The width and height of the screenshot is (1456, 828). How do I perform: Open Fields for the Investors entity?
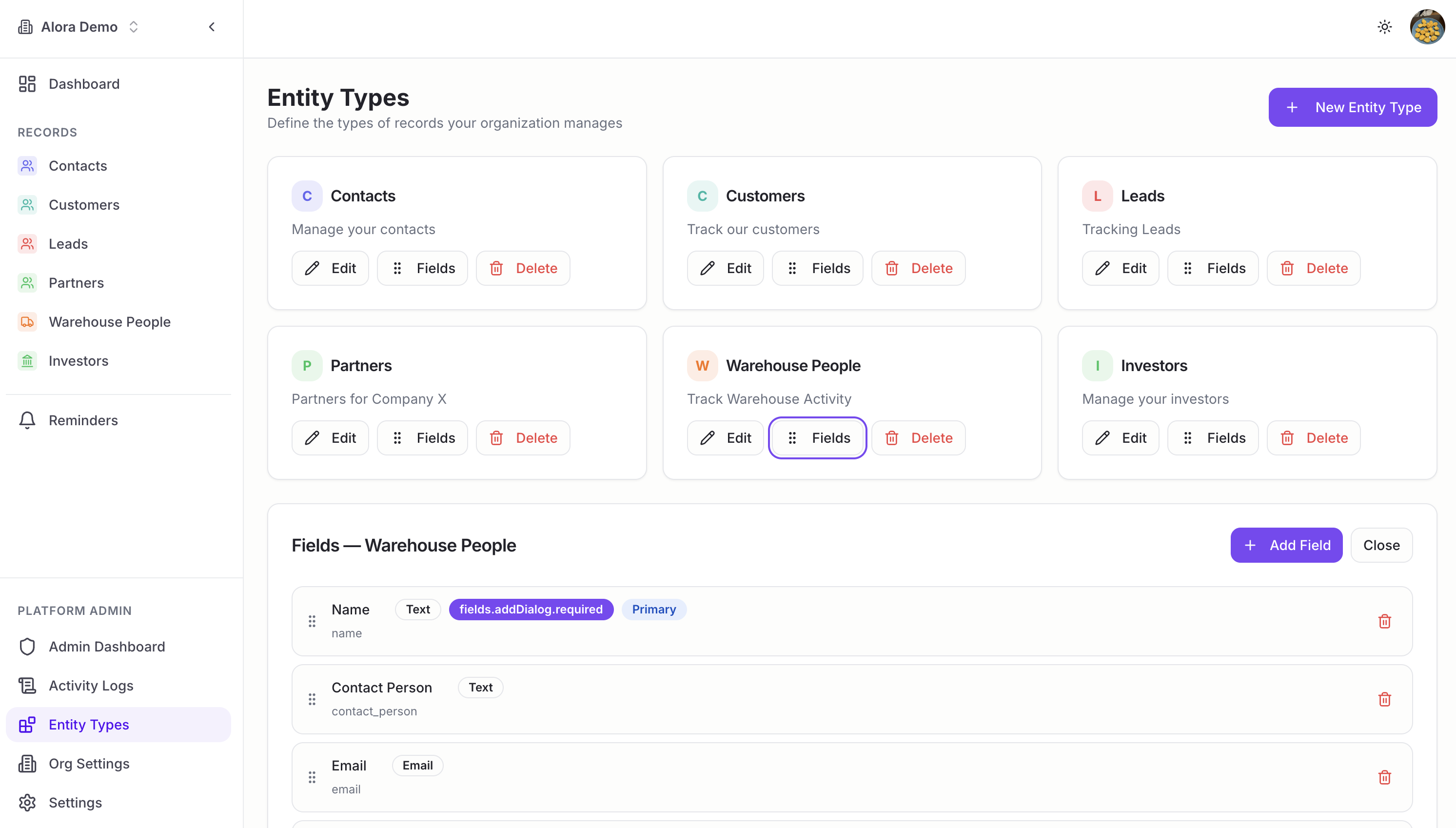pyautogui.click(x=1213, y=438)
